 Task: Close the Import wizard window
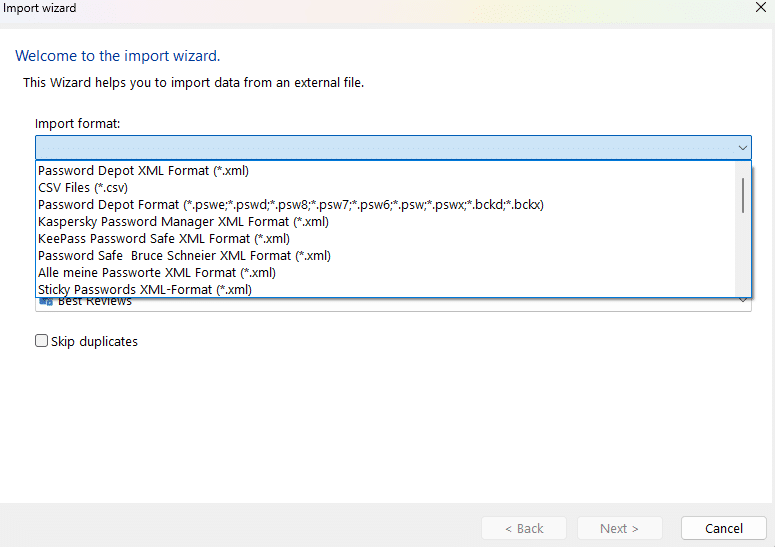761,7
